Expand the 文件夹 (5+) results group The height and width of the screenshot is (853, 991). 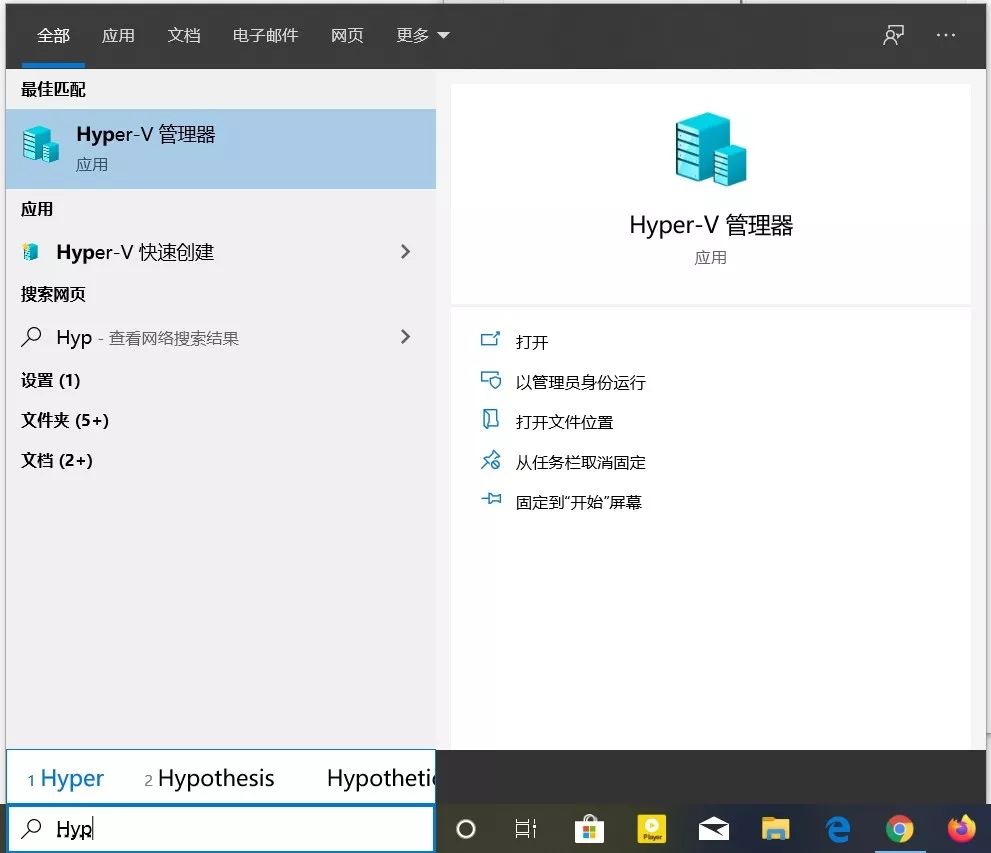[x=64, y=420]
